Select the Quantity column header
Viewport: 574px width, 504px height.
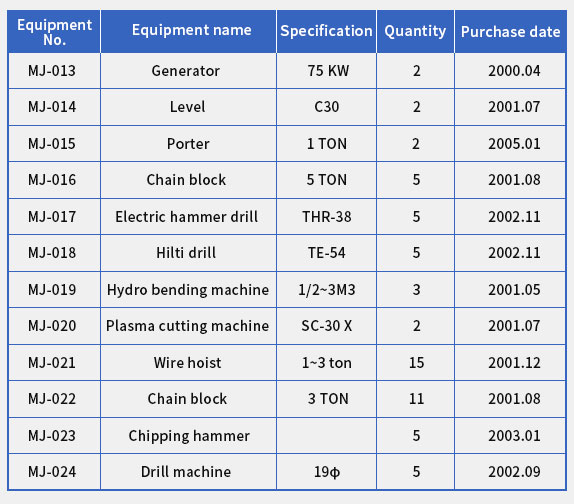tap(415, 31)
